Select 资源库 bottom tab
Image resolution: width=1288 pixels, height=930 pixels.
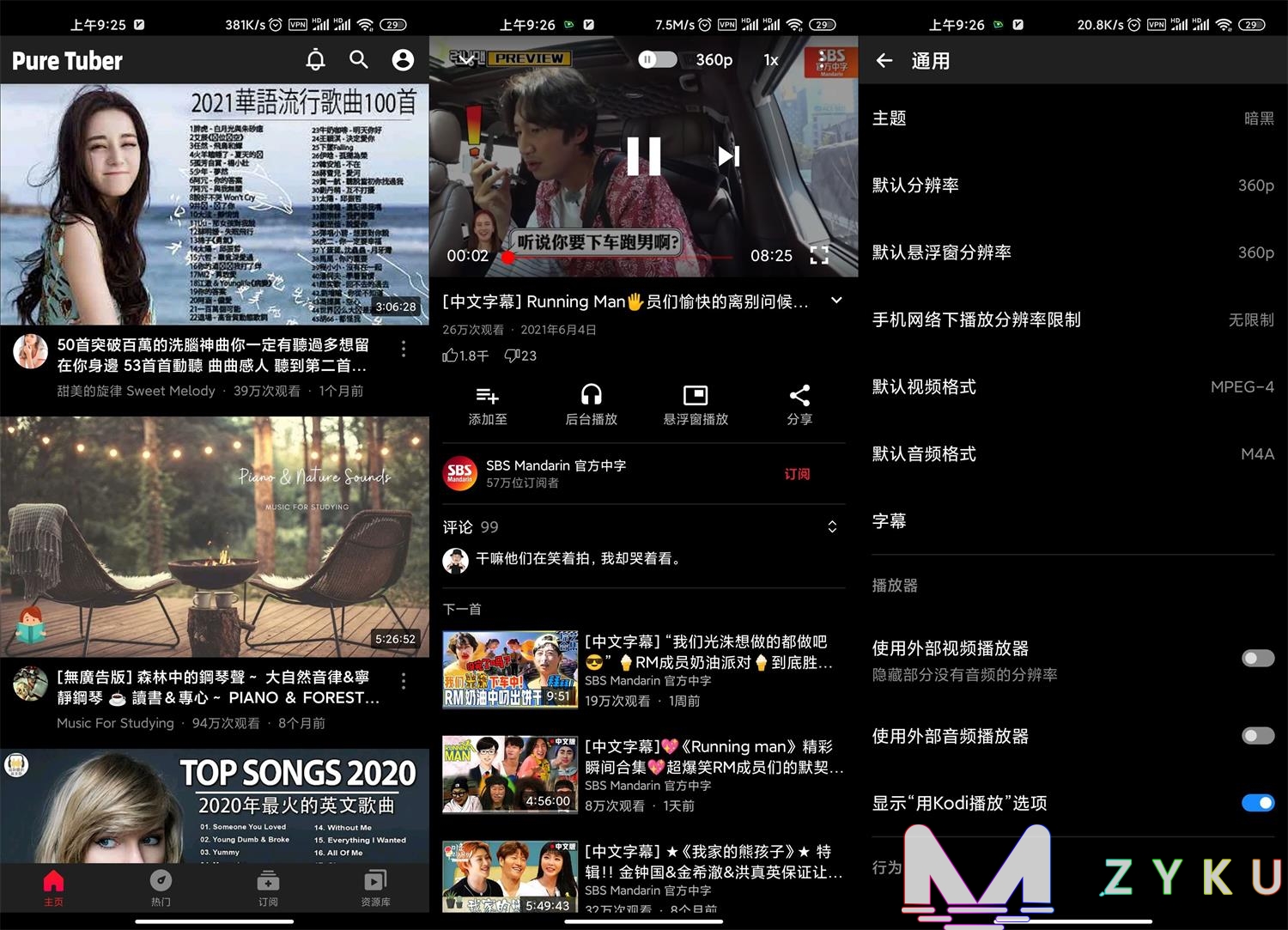[375, 888]
